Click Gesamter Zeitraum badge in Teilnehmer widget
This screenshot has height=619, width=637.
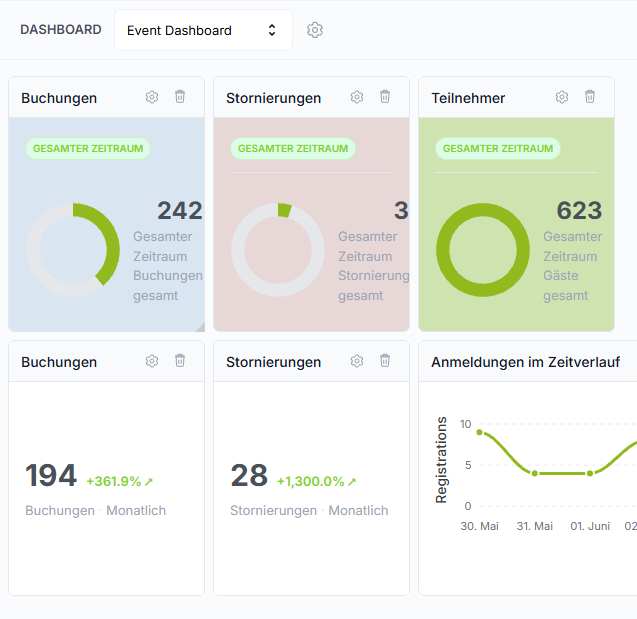point(498,149)
